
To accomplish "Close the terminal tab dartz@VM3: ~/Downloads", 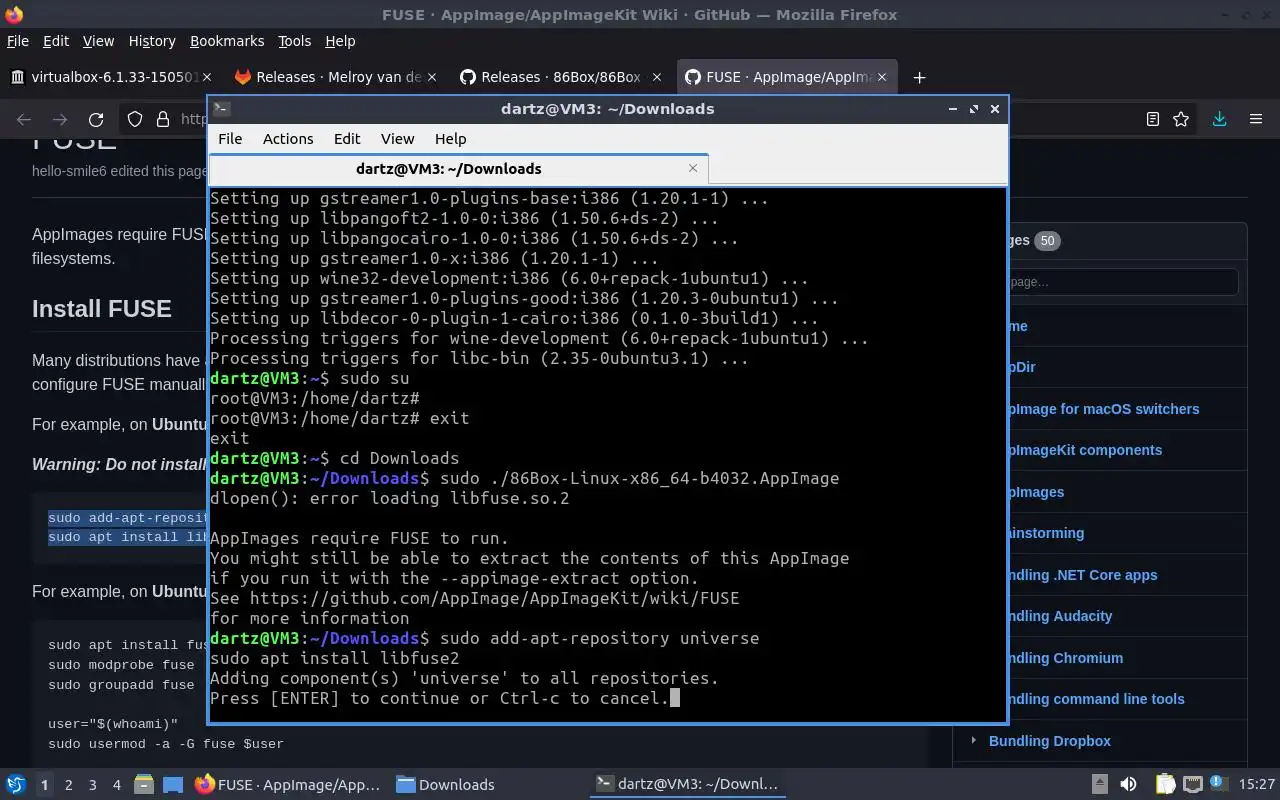I will tap(693, 168).
